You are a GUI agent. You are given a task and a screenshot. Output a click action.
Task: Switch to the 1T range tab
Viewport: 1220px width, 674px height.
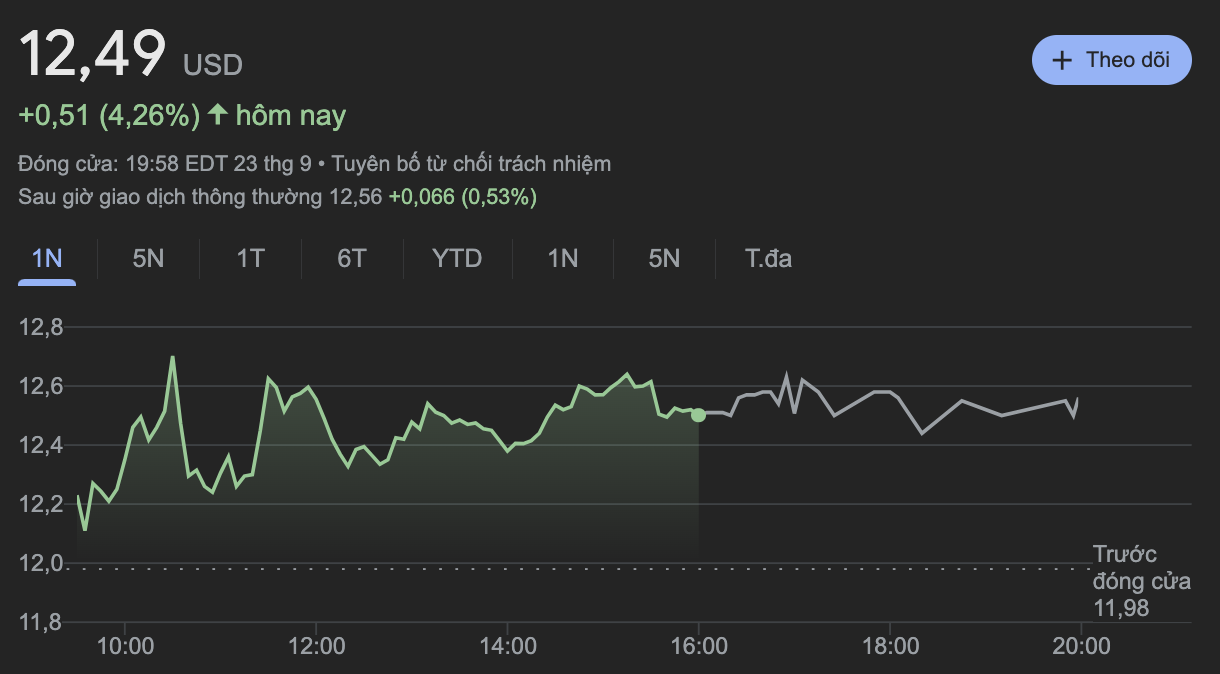[x=250, y=259]
